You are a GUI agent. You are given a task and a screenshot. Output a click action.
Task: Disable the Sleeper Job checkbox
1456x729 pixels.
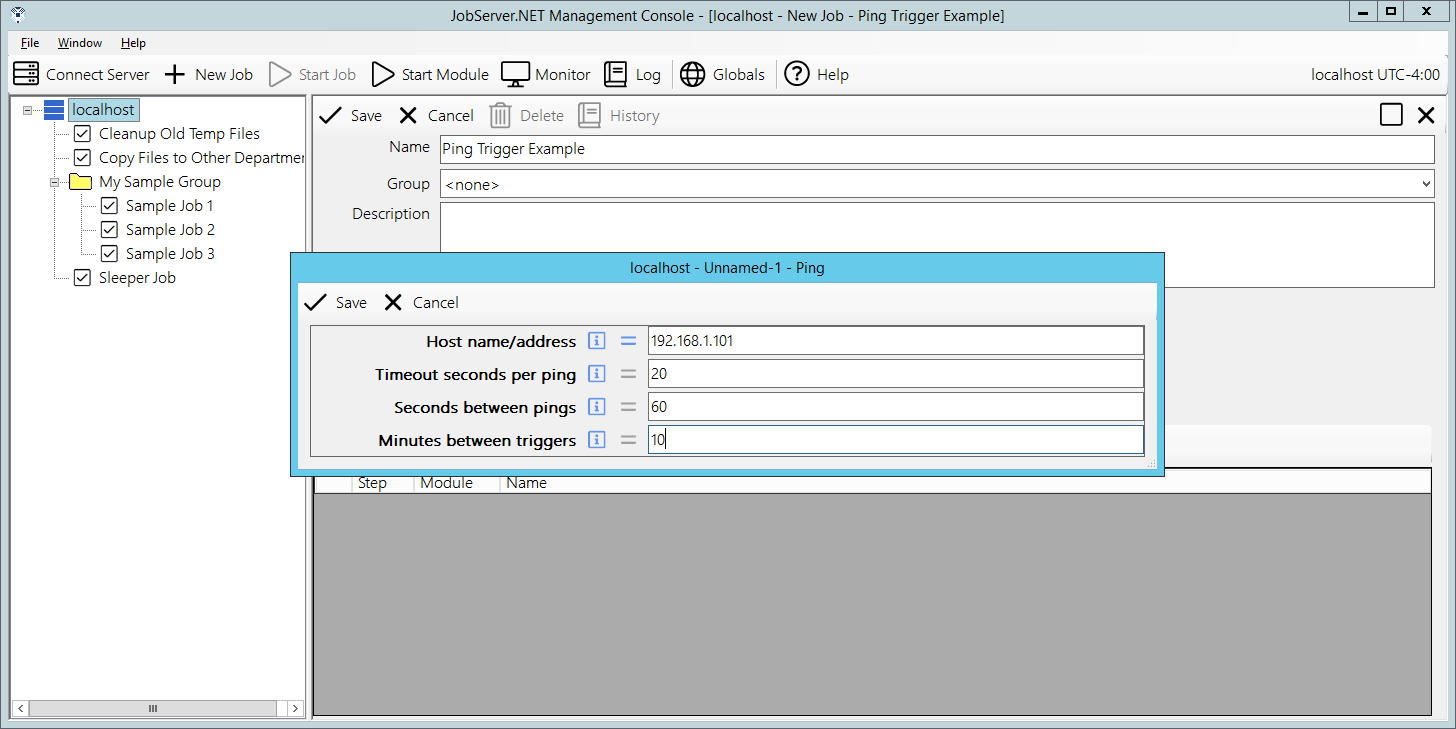pos(83,278)
